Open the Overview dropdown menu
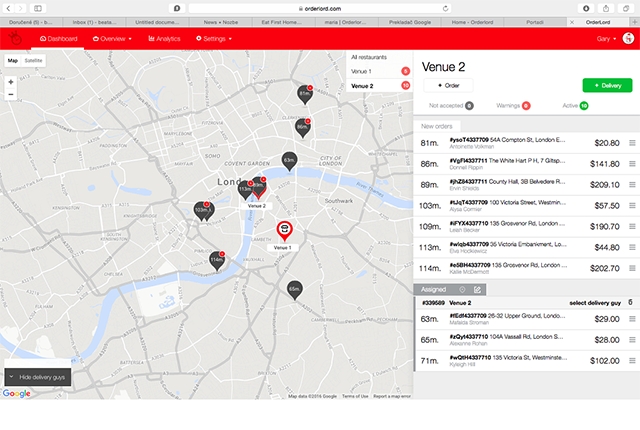 114,38
